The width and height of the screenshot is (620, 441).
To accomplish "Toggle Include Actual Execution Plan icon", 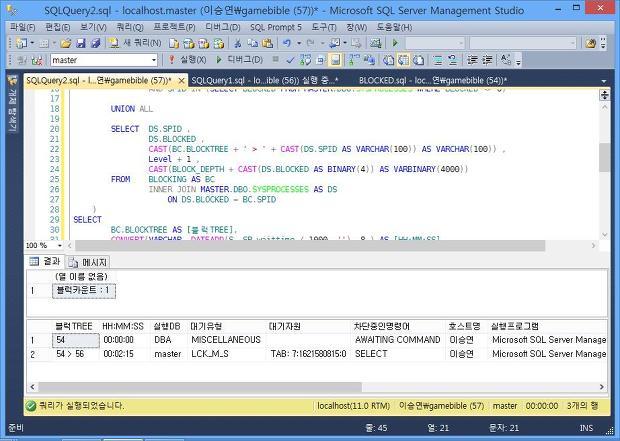I will click(x=353, y=60).
